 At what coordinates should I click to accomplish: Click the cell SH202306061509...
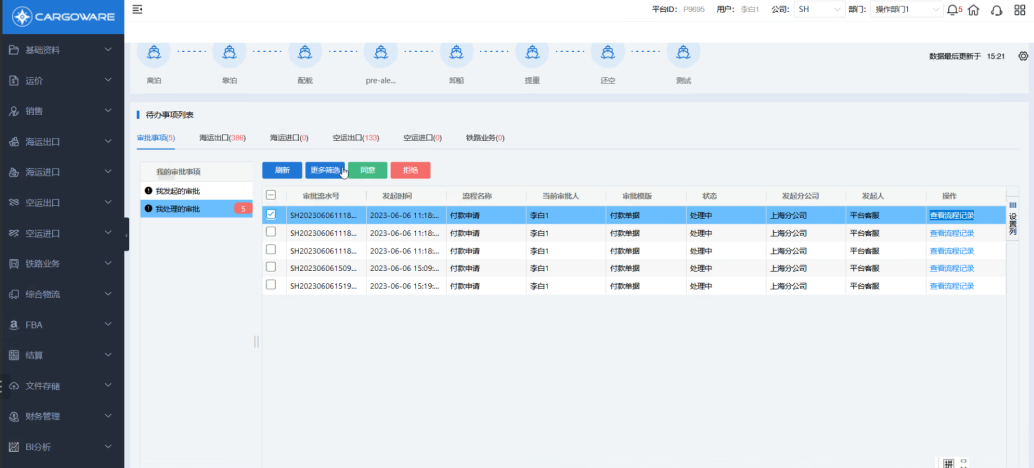326,268
